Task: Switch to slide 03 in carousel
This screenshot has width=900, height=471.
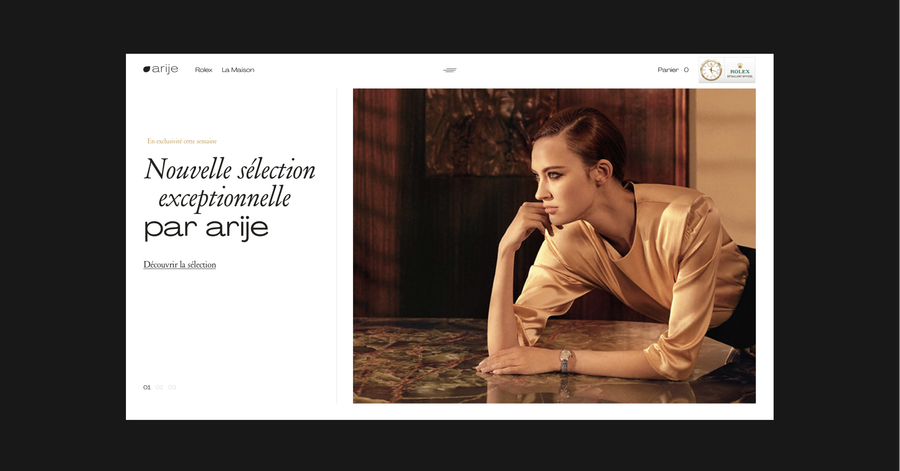Action: (172, 387)
